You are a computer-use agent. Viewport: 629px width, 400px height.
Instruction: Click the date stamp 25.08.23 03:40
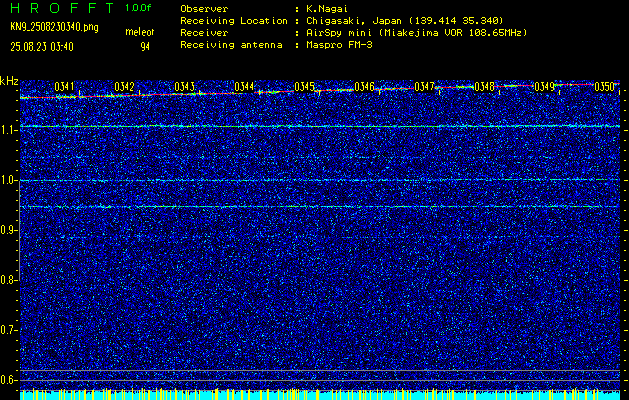[x=42, y=47]
